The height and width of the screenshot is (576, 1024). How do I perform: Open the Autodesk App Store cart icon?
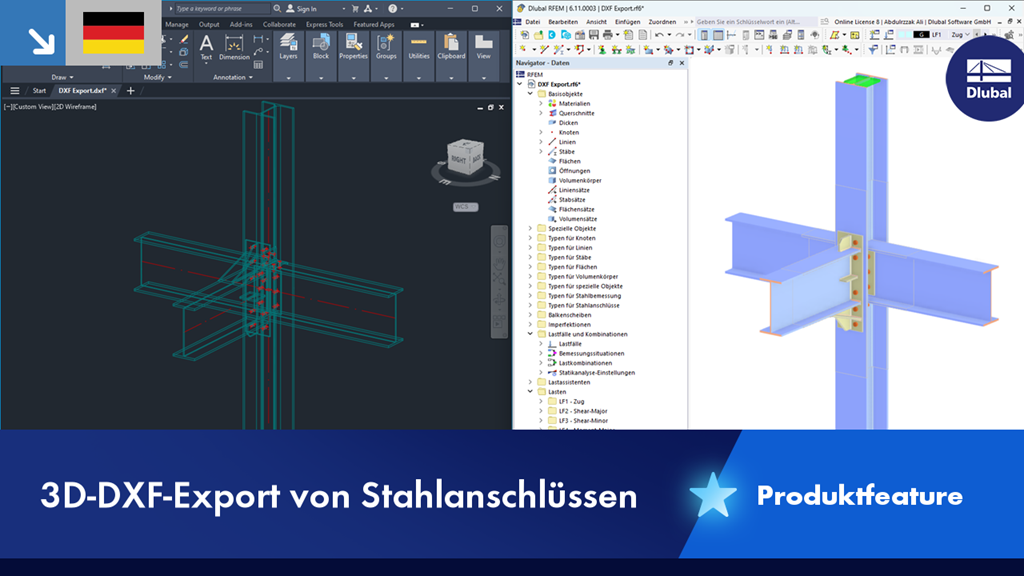[355, 8]
